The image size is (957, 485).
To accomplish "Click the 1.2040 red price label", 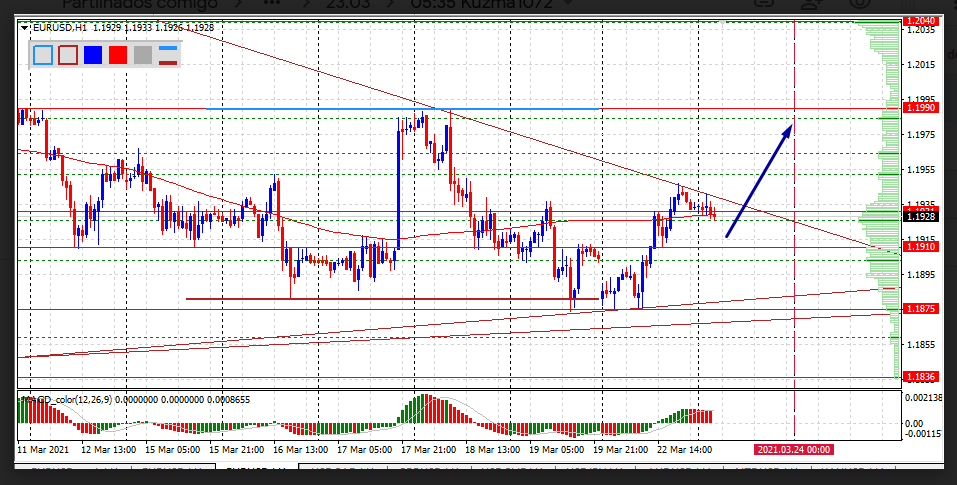I will click(919, 21).
